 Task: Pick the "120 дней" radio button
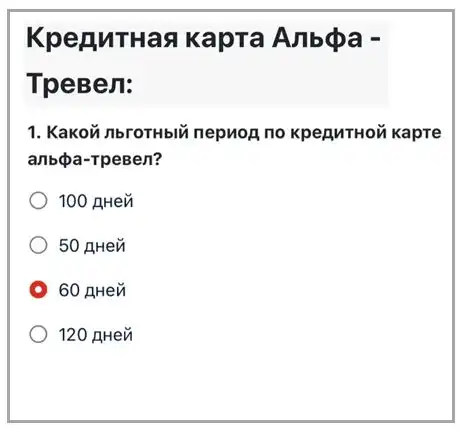click(x=38, y=334)
